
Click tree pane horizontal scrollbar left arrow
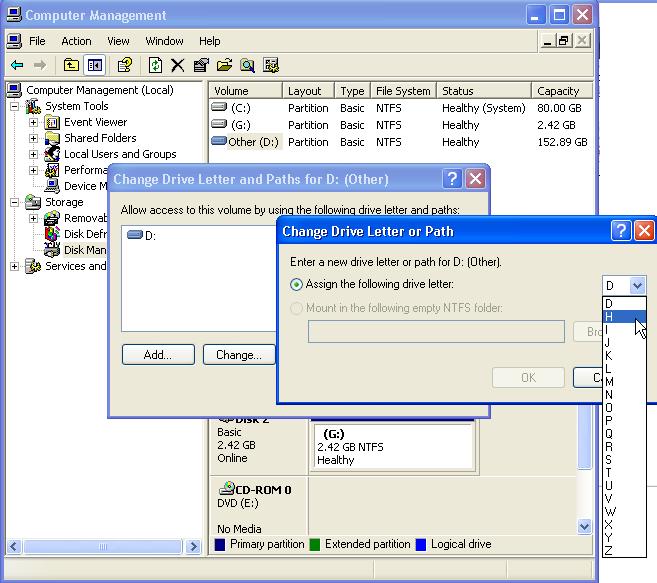tap(14, 547)
